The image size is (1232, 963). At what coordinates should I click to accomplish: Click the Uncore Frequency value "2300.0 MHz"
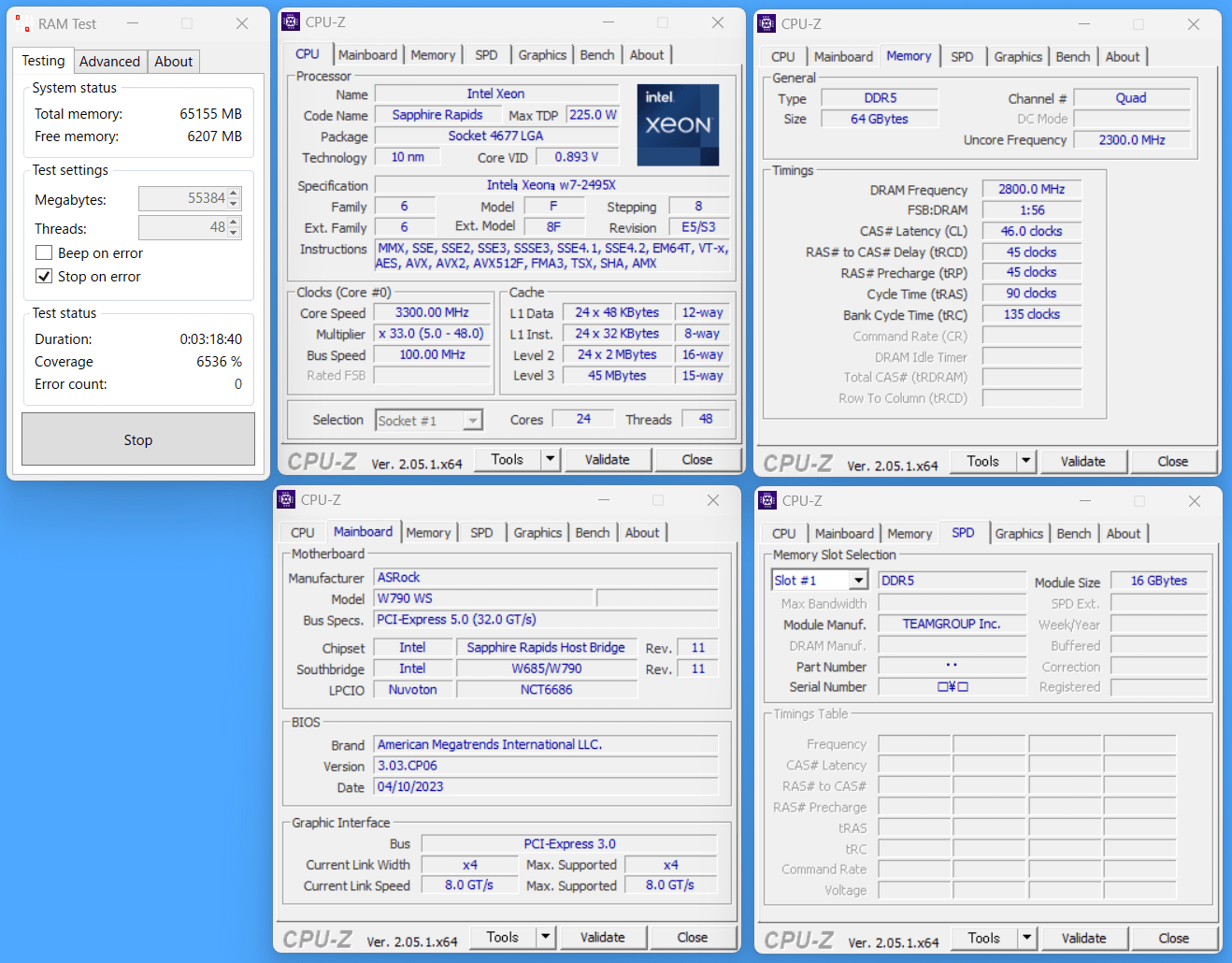point(1132,139)
